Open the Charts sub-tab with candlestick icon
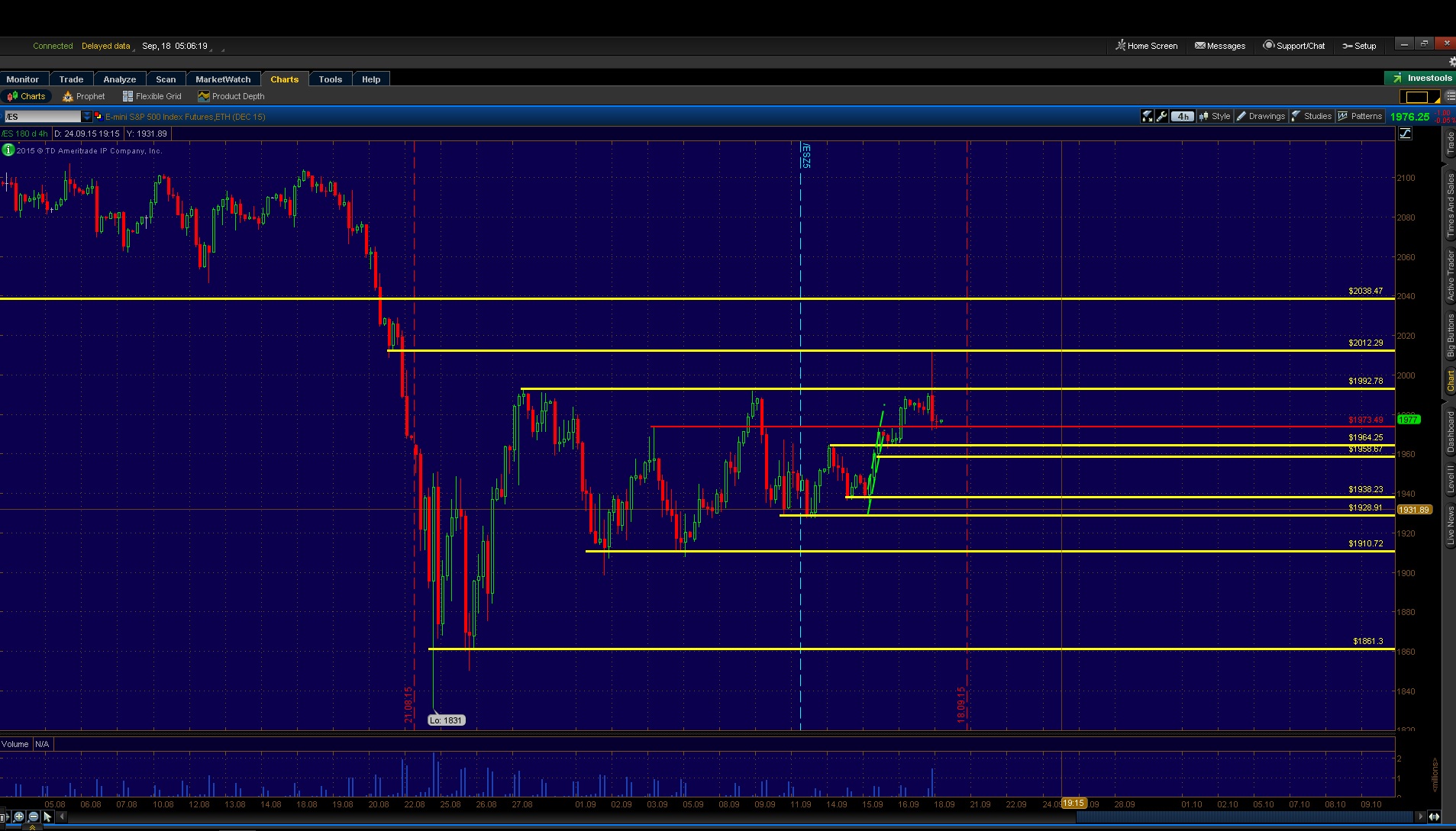This screenshot has width=1456, height=831. click(27, 96)
